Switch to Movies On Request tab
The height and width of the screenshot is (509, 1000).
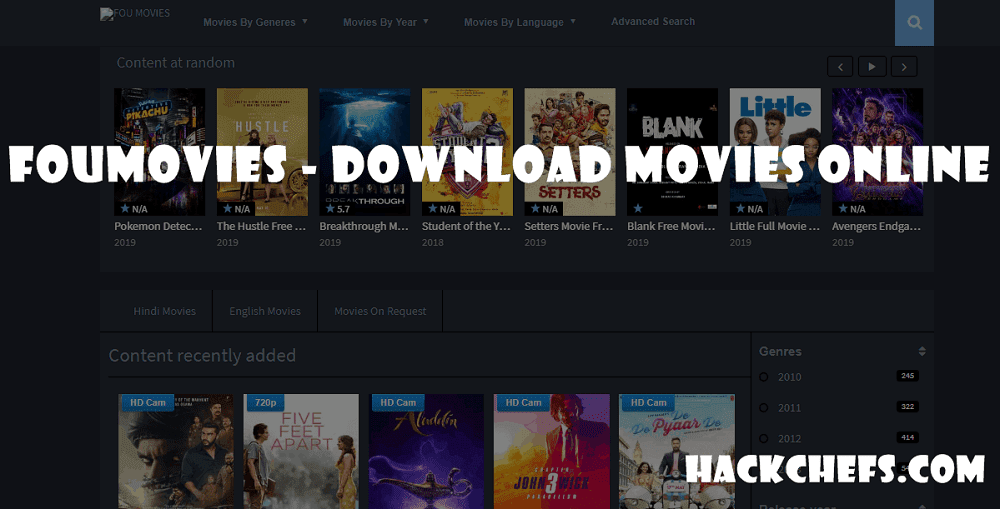pyautogui.click(x=380, y=311)
